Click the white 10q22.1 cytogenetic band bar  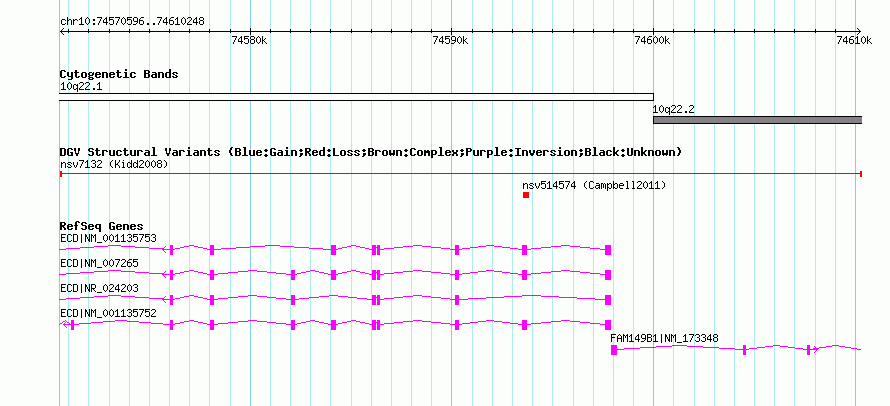(x=356, y=97)
